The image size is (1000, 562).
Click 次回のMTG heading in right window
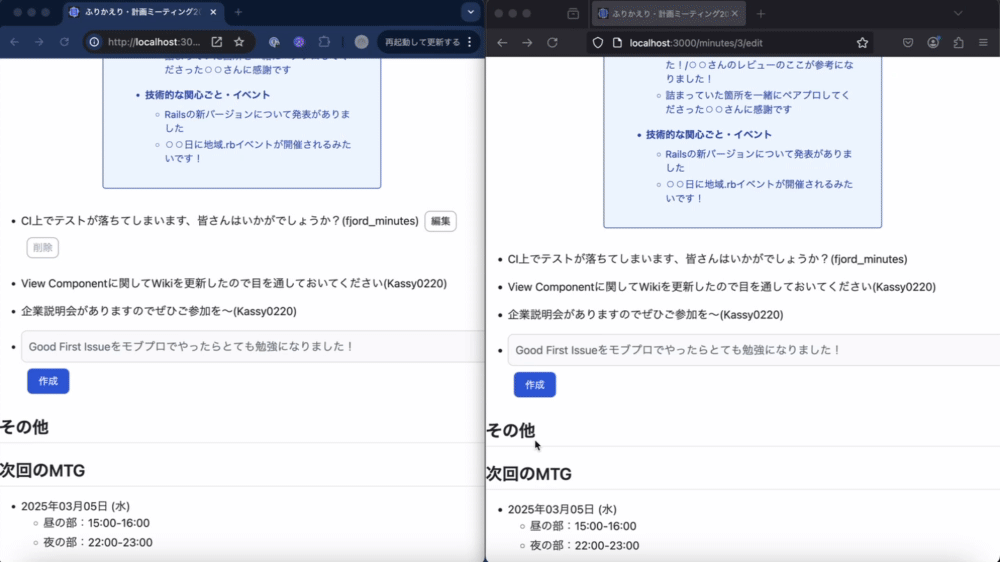(529, 474)
